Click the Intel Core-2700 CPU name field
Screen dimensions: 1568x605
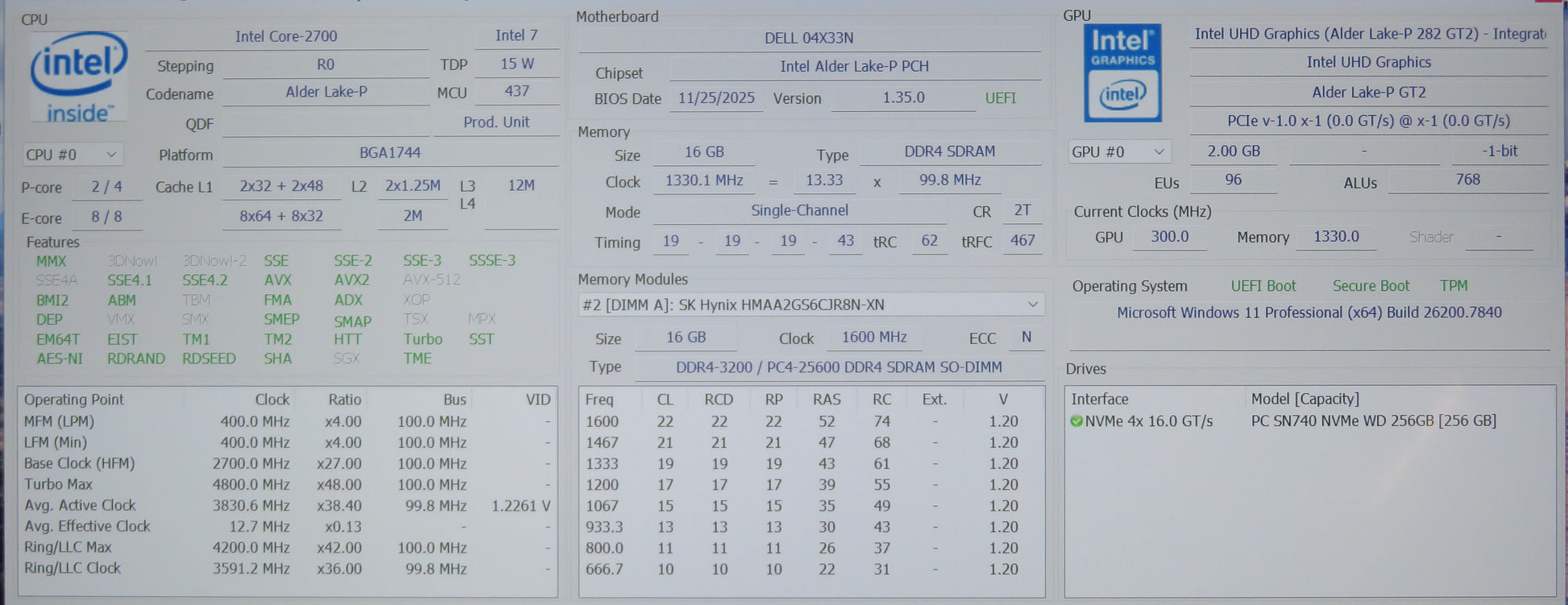(286, 36)
